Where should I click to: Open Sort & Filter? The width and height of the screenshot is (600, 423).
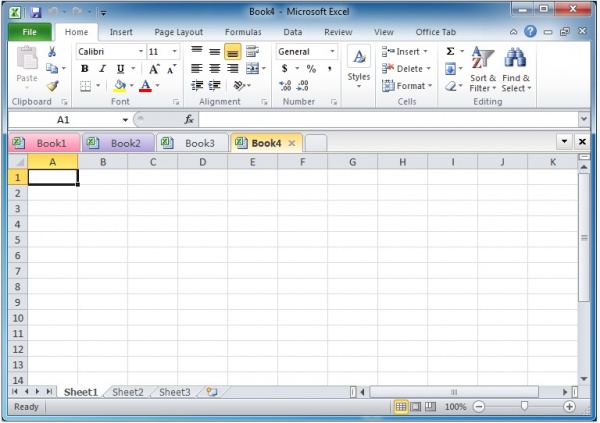pyautogui.click(x=483, y=69)
